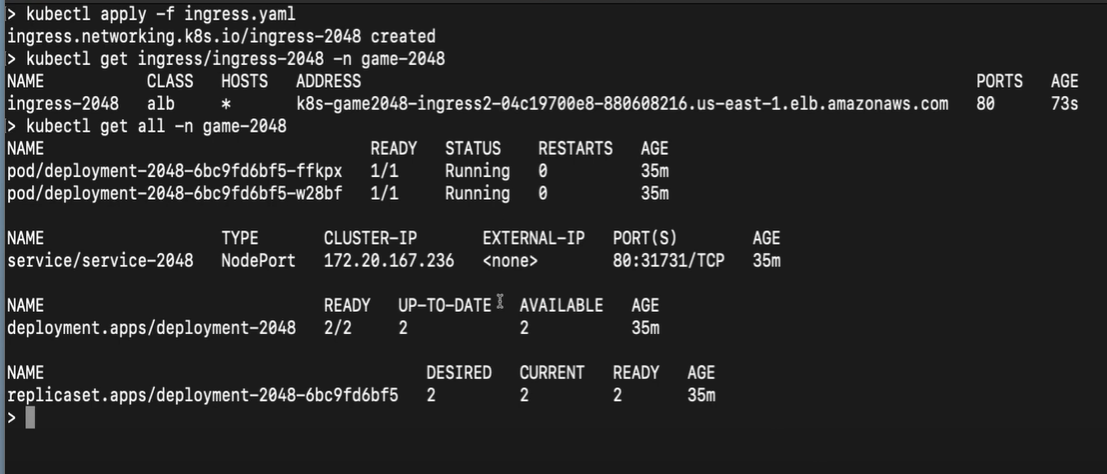Click the '1/1' ready value of pod ffkpx
The height and width of the screenshot is (474, 1107).
[x=384, y=172]
